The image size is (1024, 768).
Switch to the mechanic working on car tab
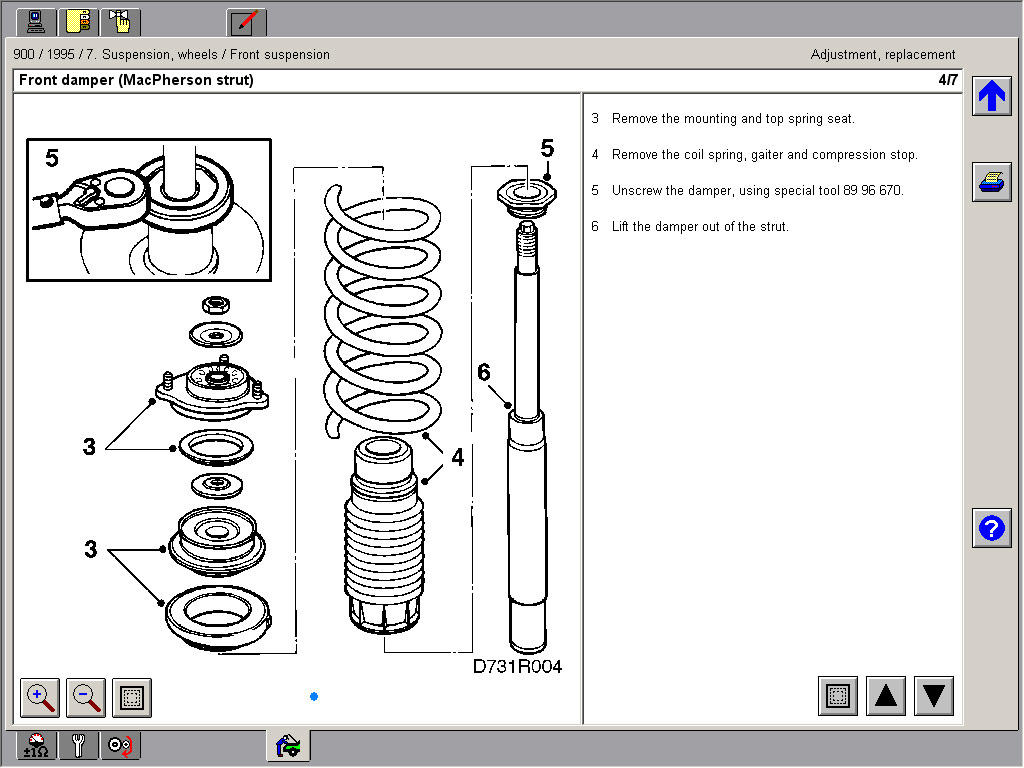(288, 745)
